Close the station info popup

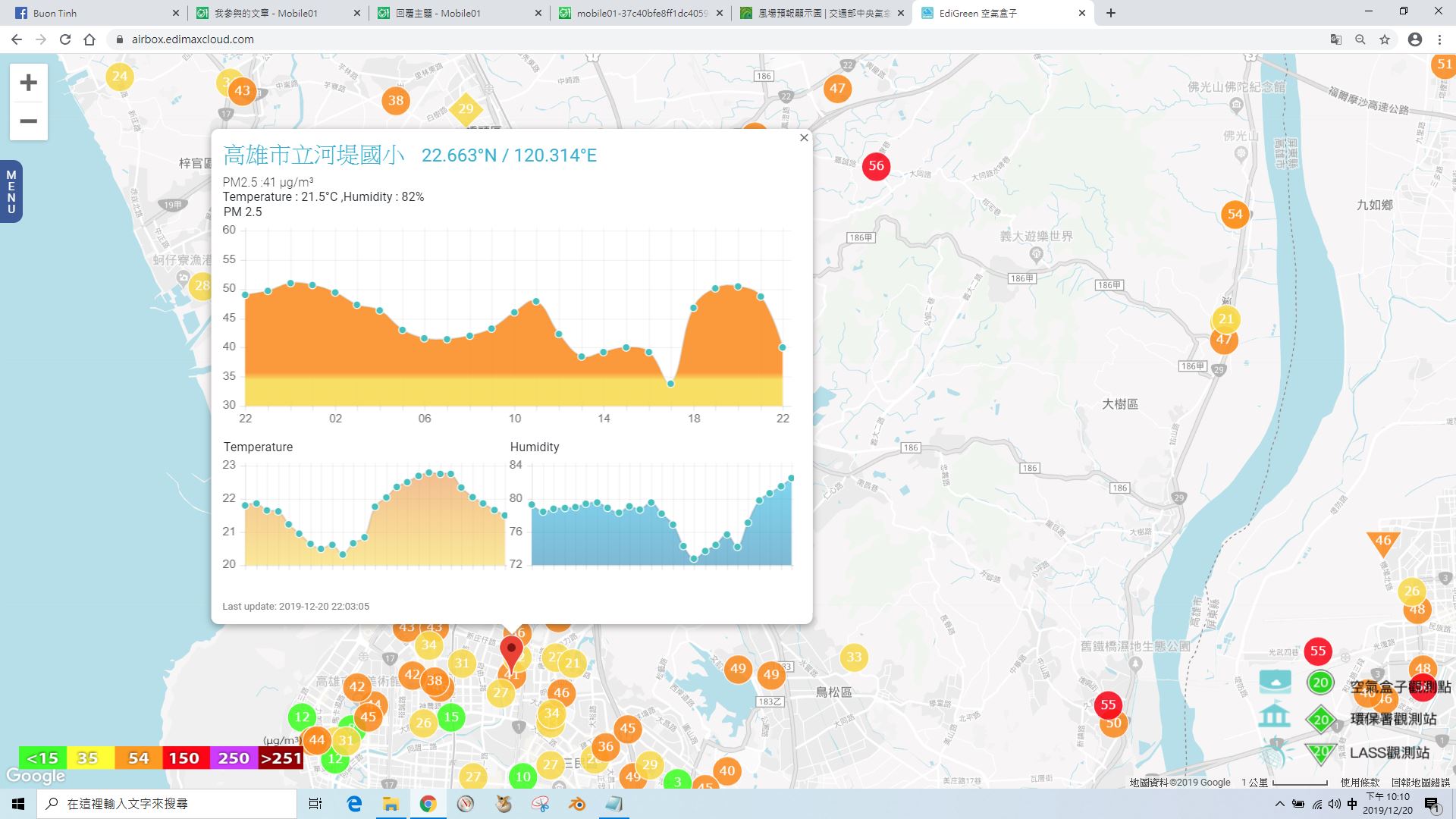click(x=804, y=138)
